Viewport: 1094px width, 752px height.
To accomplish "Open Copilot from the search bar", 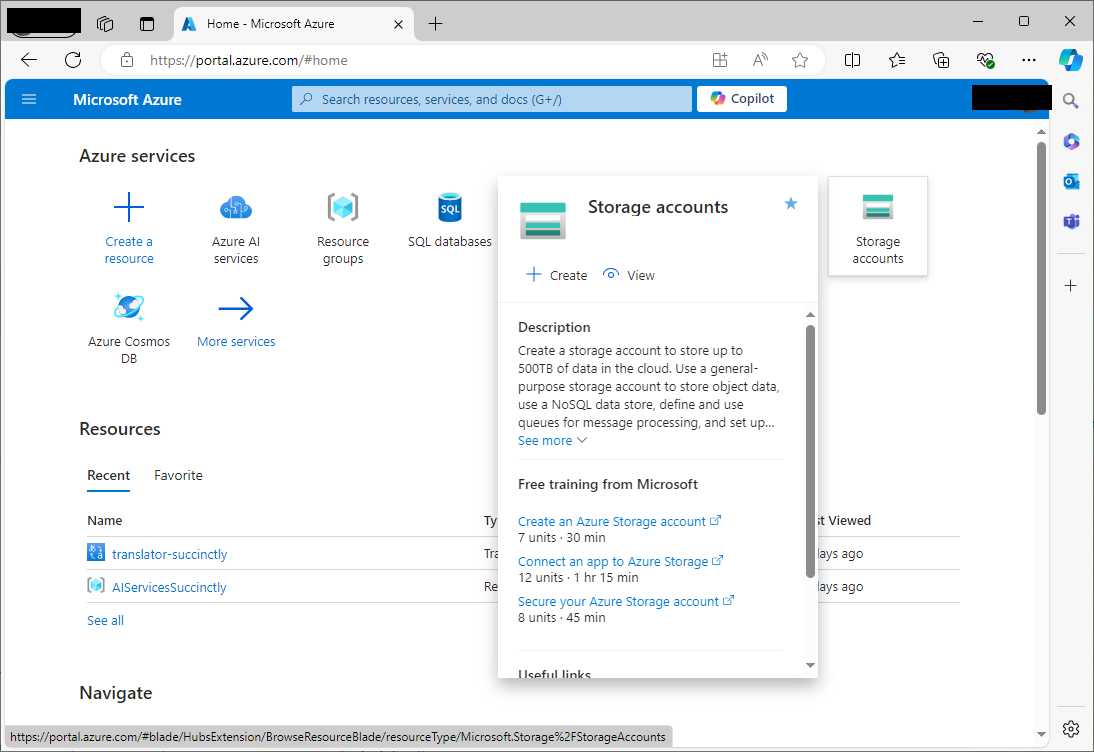I will point(741,98).
